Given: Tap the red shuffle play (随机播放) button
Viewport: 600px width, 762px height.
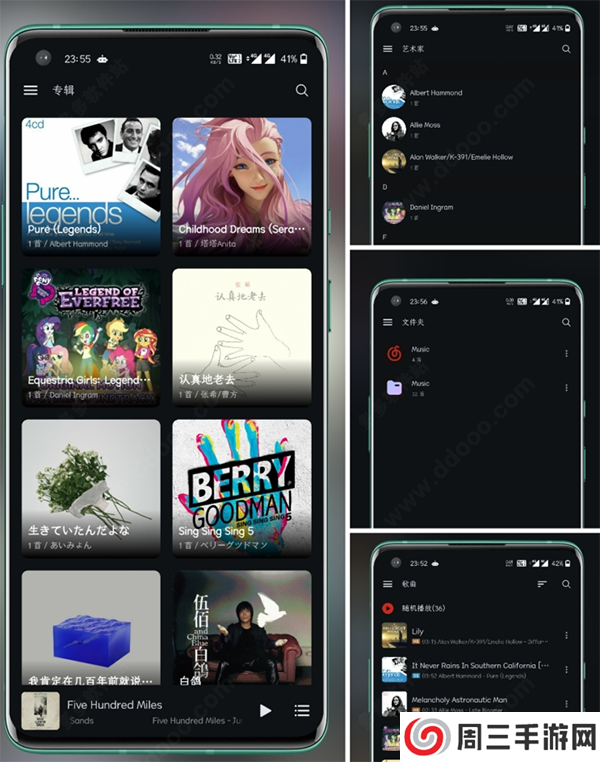Looking at the screenshot, I should coord(388,608).
